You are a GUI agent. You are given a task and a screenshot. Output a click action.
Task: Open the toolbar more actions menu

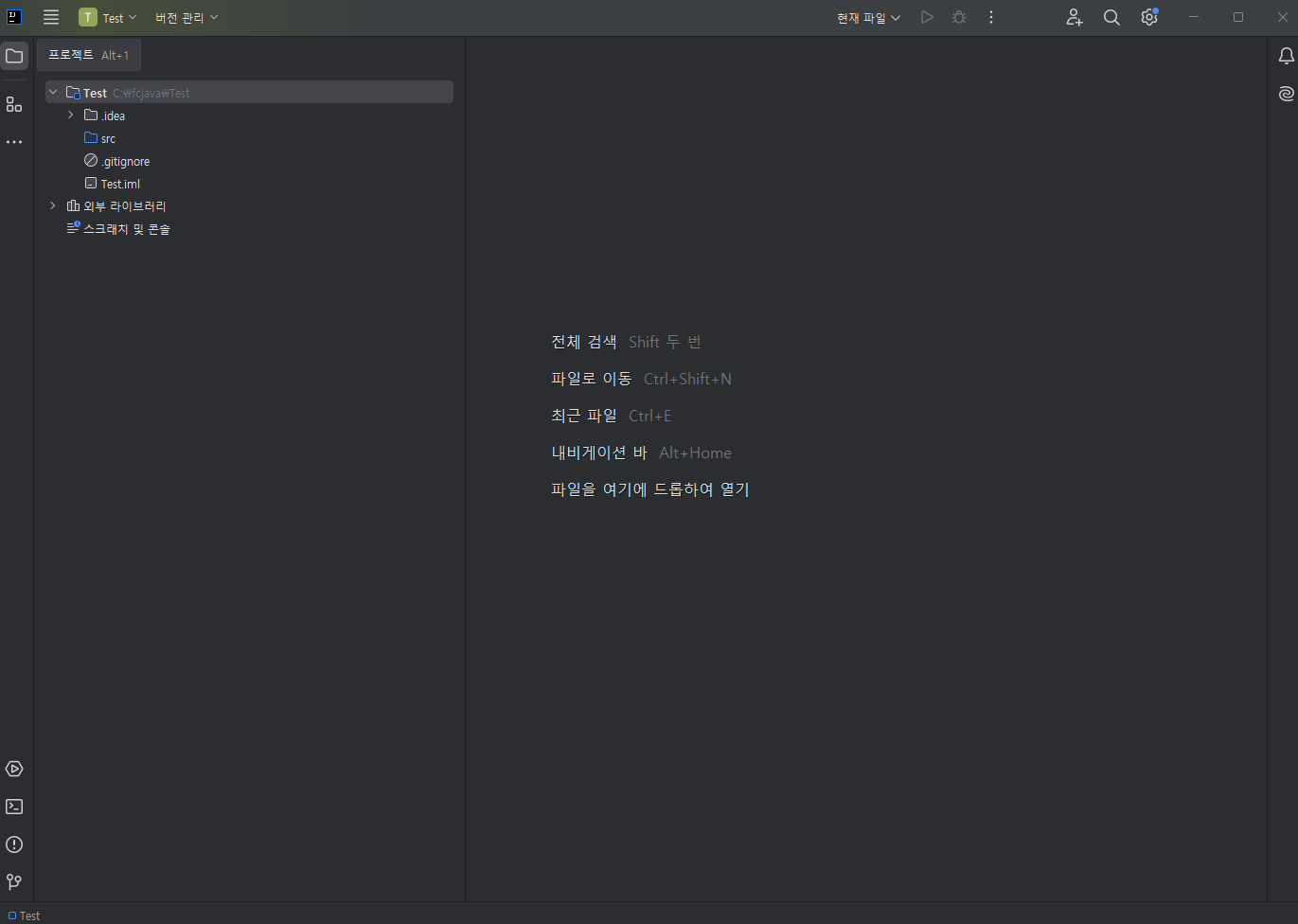(991, 17)
